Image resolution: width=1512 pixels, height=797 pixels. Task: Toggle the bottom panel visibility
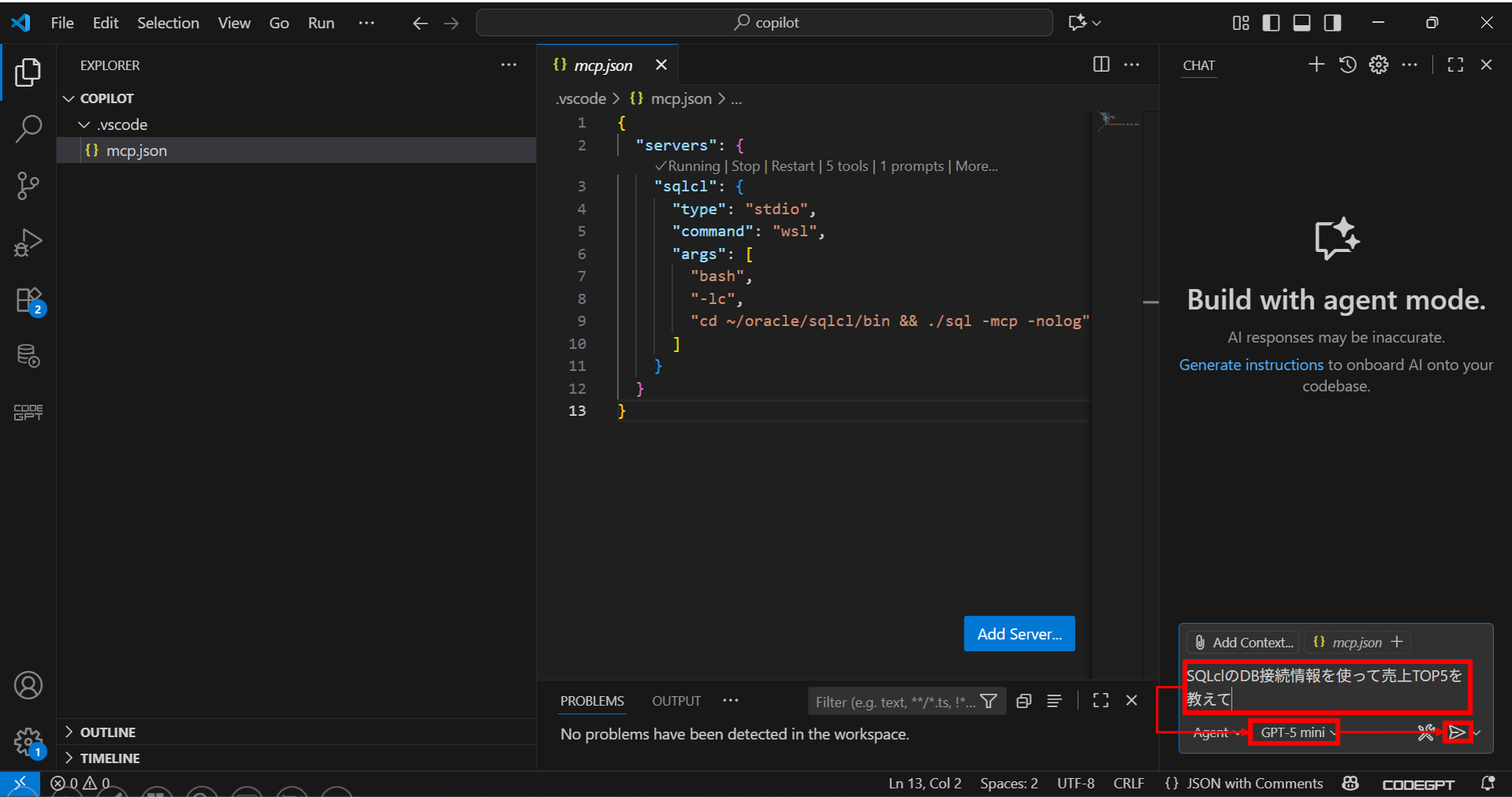(1302, 23)
